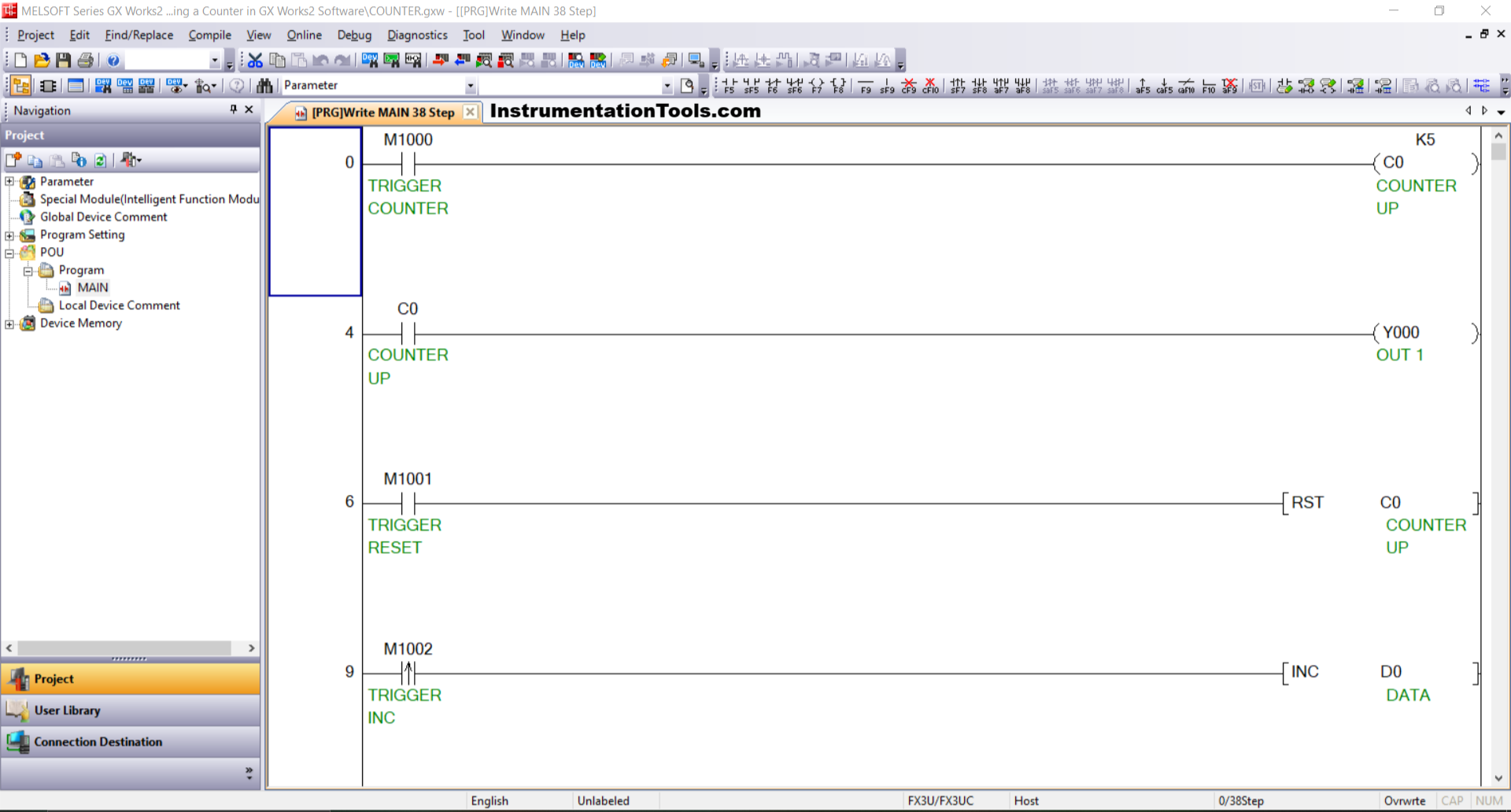This screenshot has width=1511, height=812.
Task: Expand the Device Memory tree node
Action: [x=9, y=323]
